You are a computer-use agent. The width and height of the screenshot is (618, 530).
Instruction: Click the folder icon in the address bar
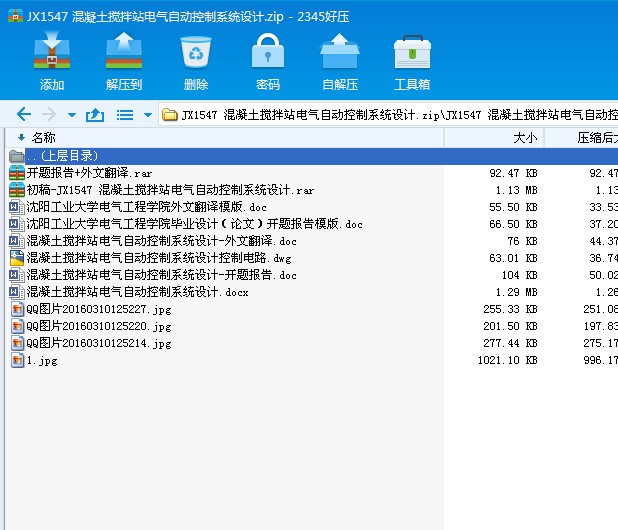[169, 115]
